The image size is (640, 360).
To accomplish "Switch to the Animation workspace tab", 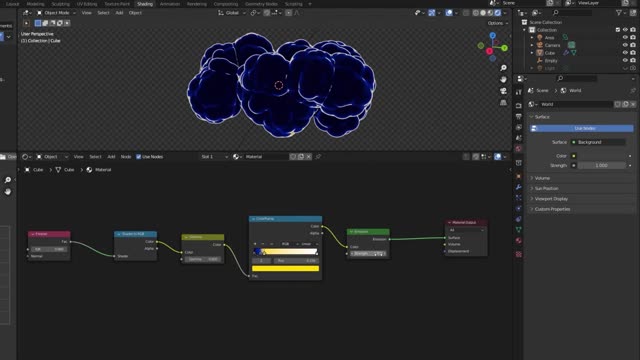I will [170, 4].
